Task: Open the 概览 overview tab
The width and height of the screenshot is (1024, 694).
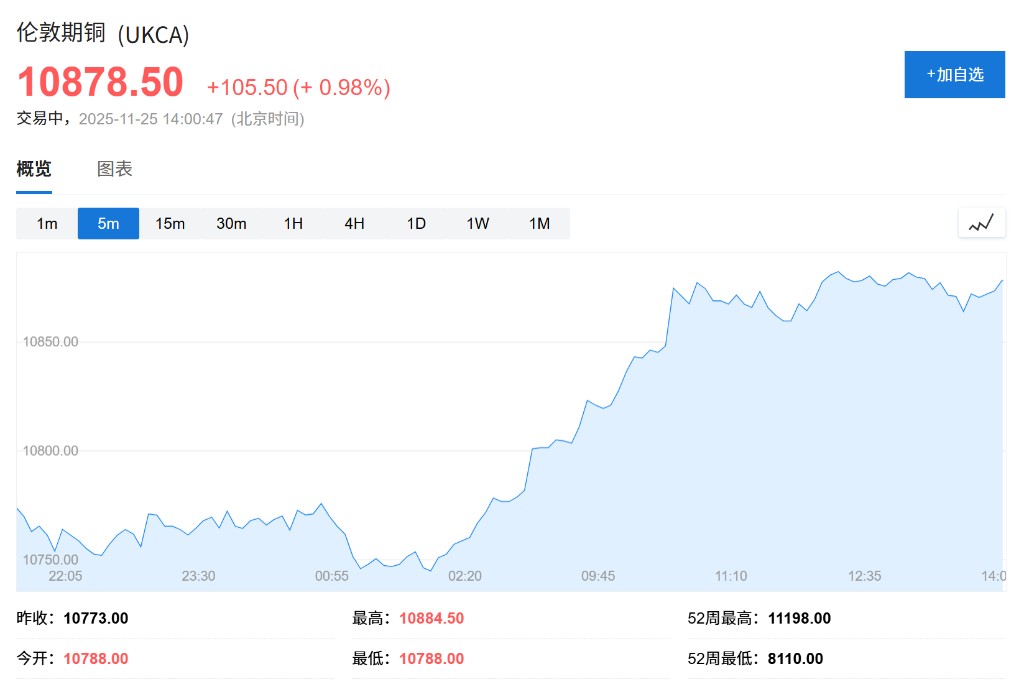Action: (34, 169)
